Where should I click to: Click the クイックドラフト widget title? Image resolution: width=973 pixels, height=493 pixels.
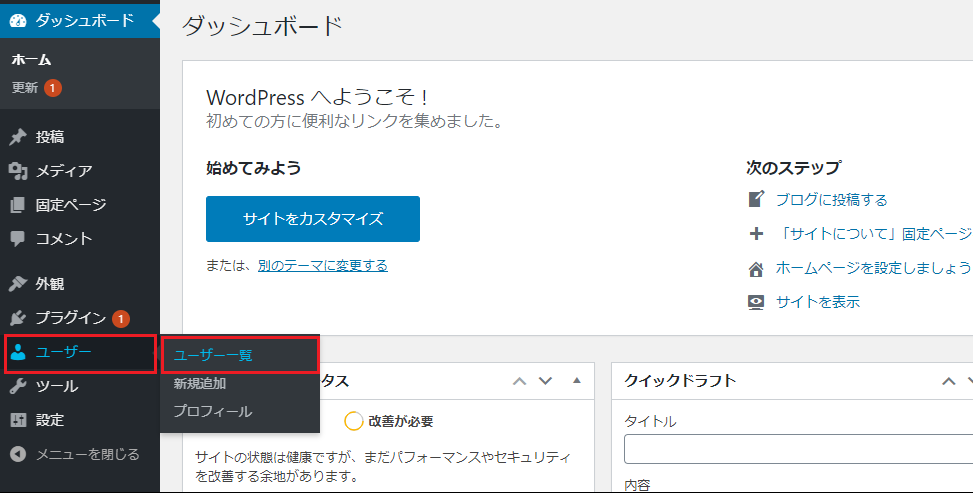pyautogui.click(x=680, y=381)
